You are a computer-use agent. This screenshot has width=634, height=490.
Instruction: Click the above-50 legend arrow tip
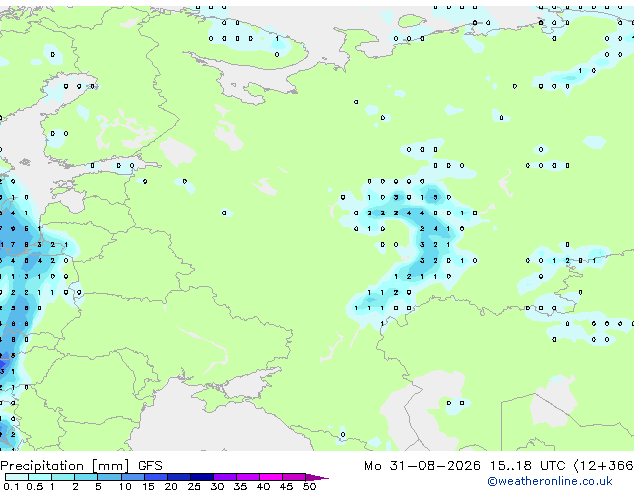(x=317, y=477)
